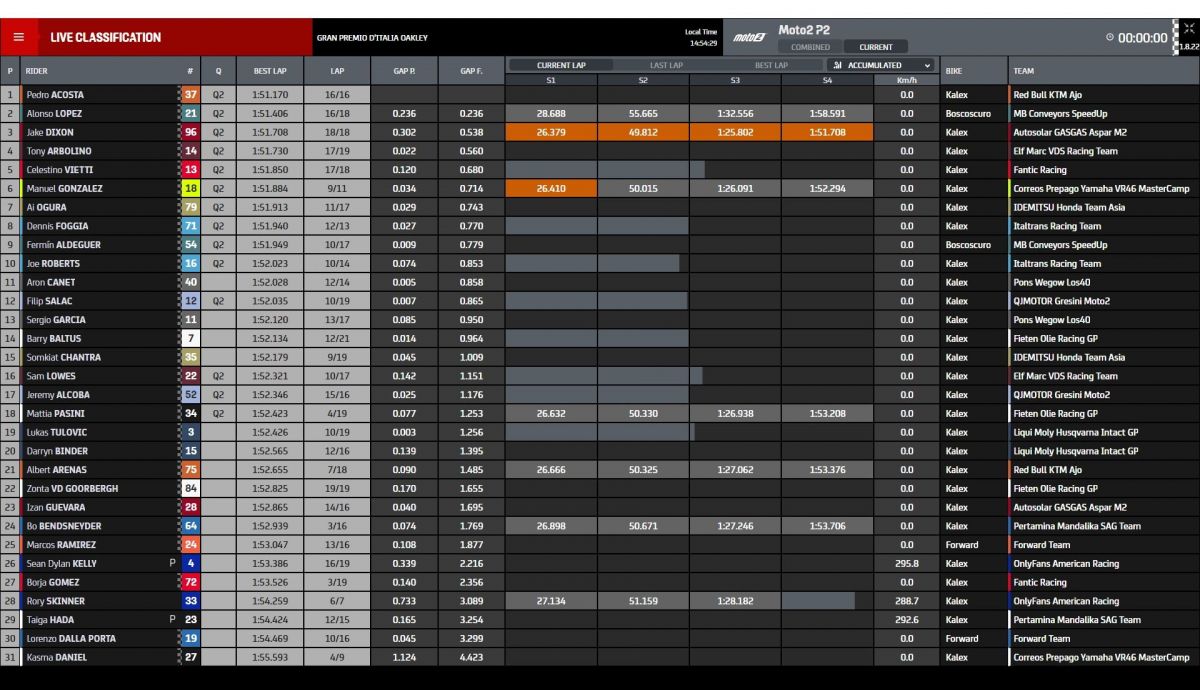Click Sam LOWES's sector progress bar
The width and height of the screenshot is (1200, 690).
click(x=604, y=376)
